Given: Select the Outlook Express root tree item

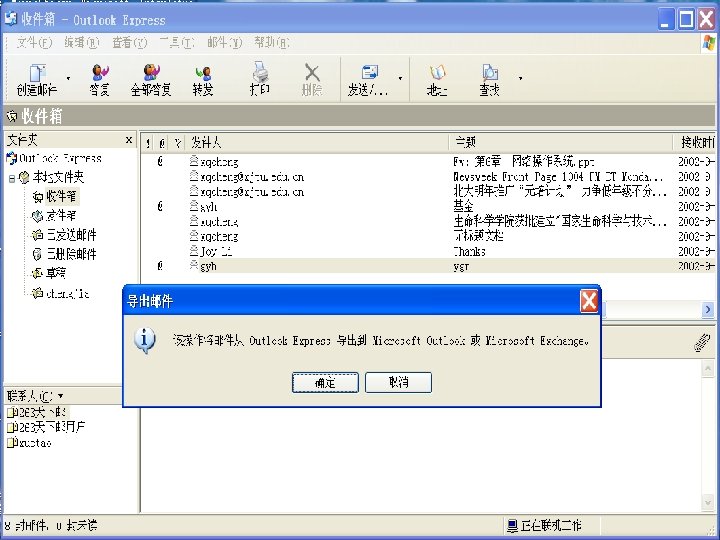Looking at the screenshot, I should click(54, 158).
